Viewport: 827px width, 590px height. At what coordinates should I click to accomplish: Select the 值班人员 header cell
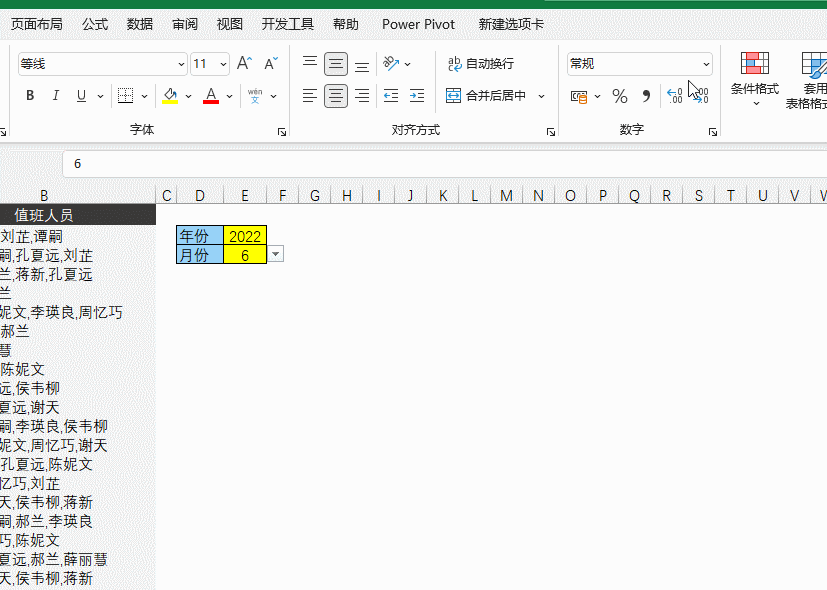(x=78, y=215)
